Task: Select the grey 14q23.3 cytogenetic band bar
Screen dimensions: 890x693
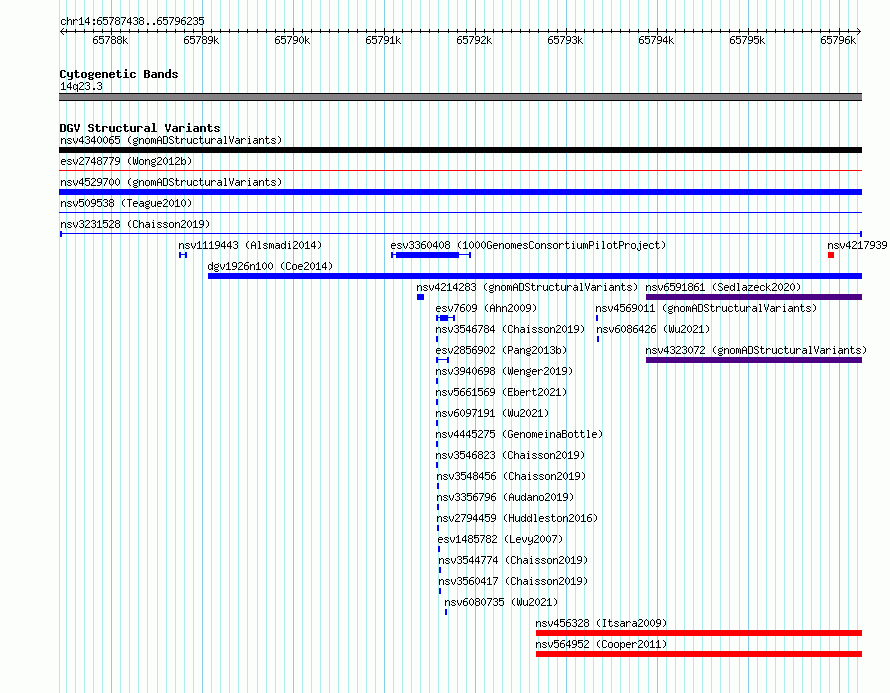Action: click(x=460, y=97)
